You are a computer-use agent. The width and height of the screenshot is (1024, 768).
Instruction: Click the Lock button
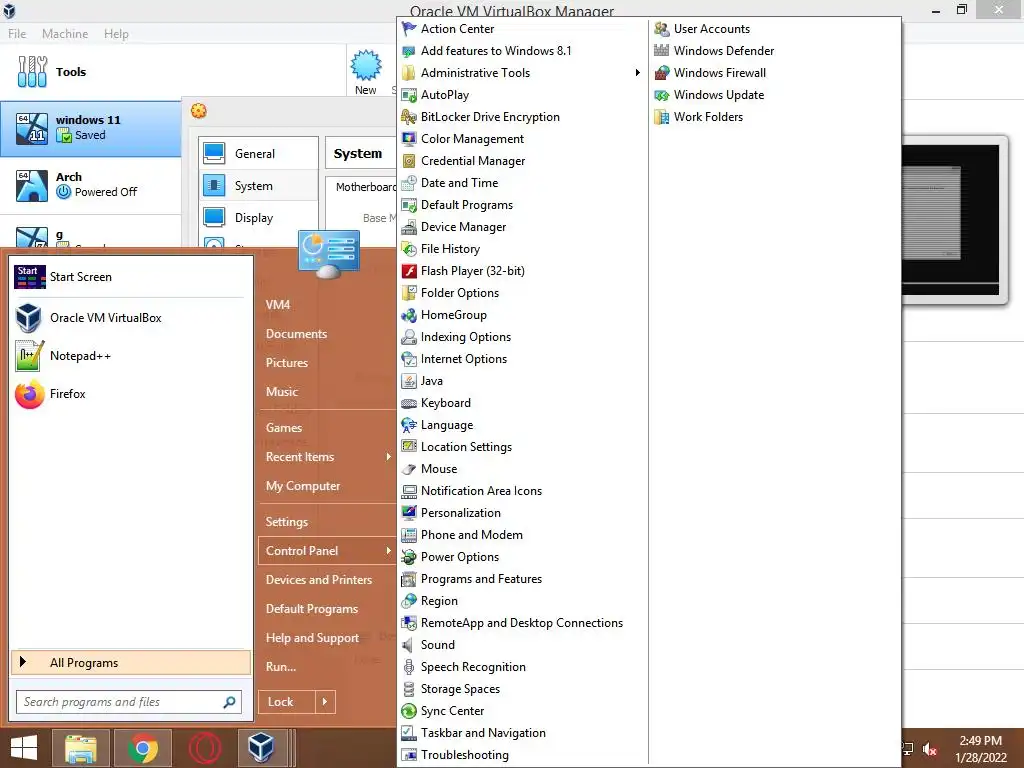coord(287,702)
